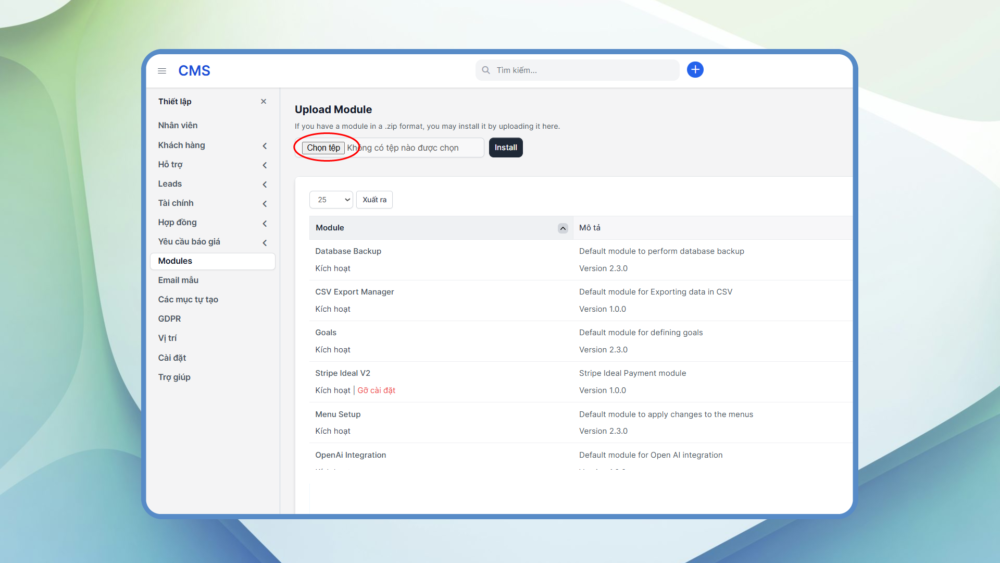Screen dimensions: 1000x563
Task: Select the Stripe Ideal V2 module name
Action: click(x=342, y=373)
